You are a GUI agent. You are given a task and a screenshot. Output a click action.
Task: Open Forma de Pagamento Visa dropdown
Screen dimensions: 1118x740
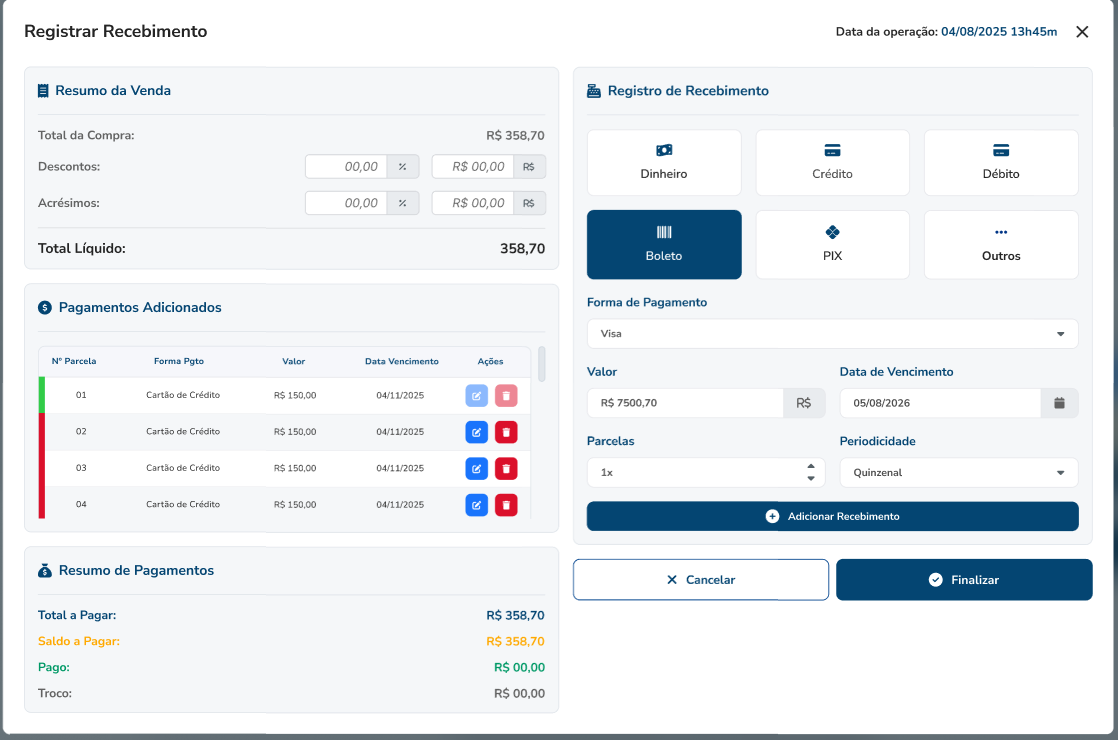coord(832,334)
